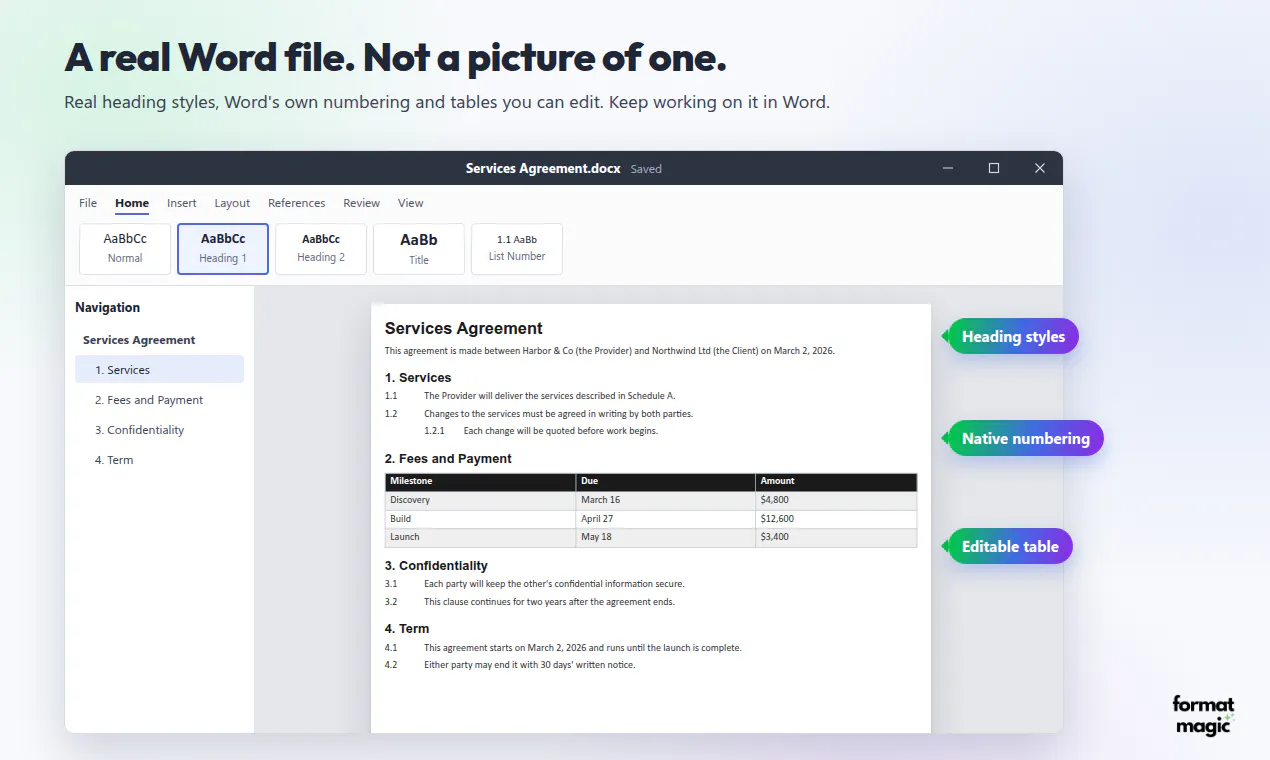Screen dimensions: 1270x760
Task: Maximize the Services Agreement window
Action: [x=994, y=168]
